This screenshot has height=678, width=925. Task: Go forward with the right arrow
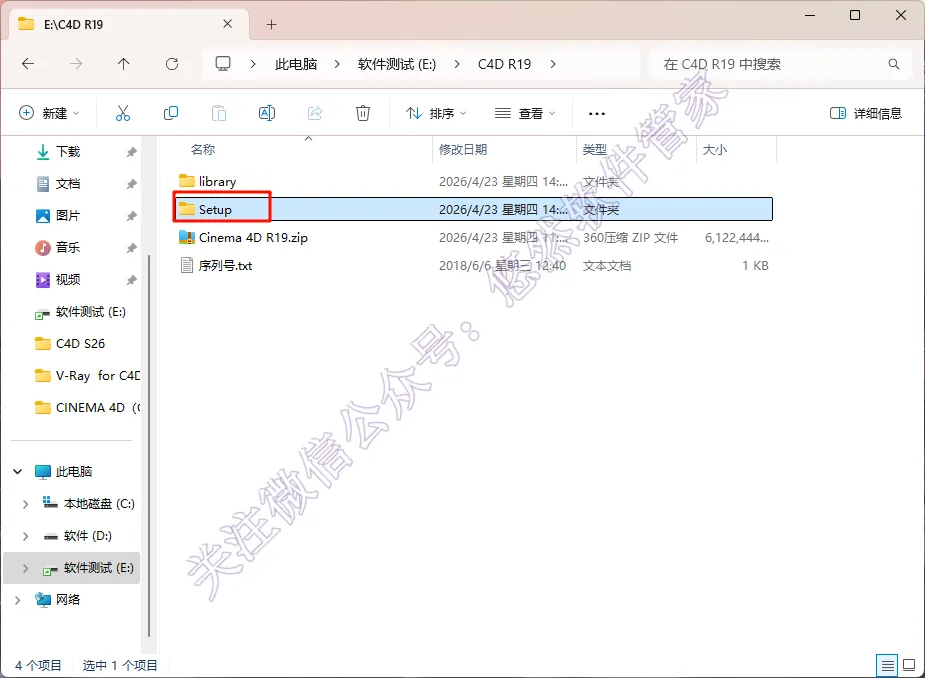[76, 64]
